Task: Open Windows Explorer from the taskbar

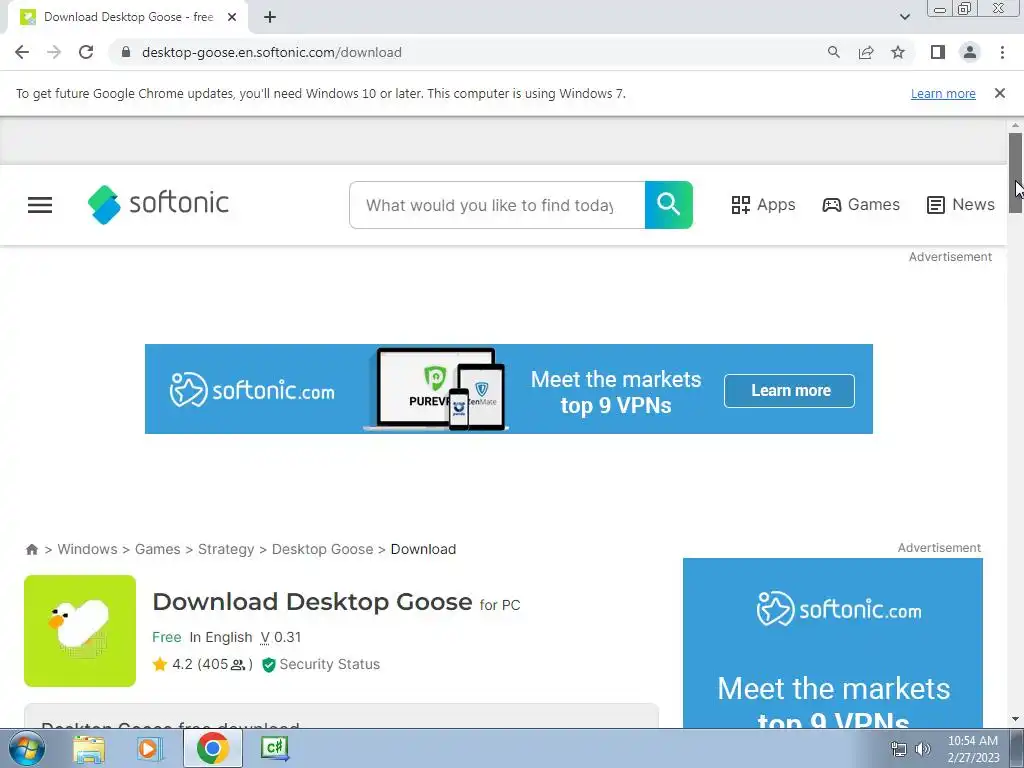Action: [89, 748]
